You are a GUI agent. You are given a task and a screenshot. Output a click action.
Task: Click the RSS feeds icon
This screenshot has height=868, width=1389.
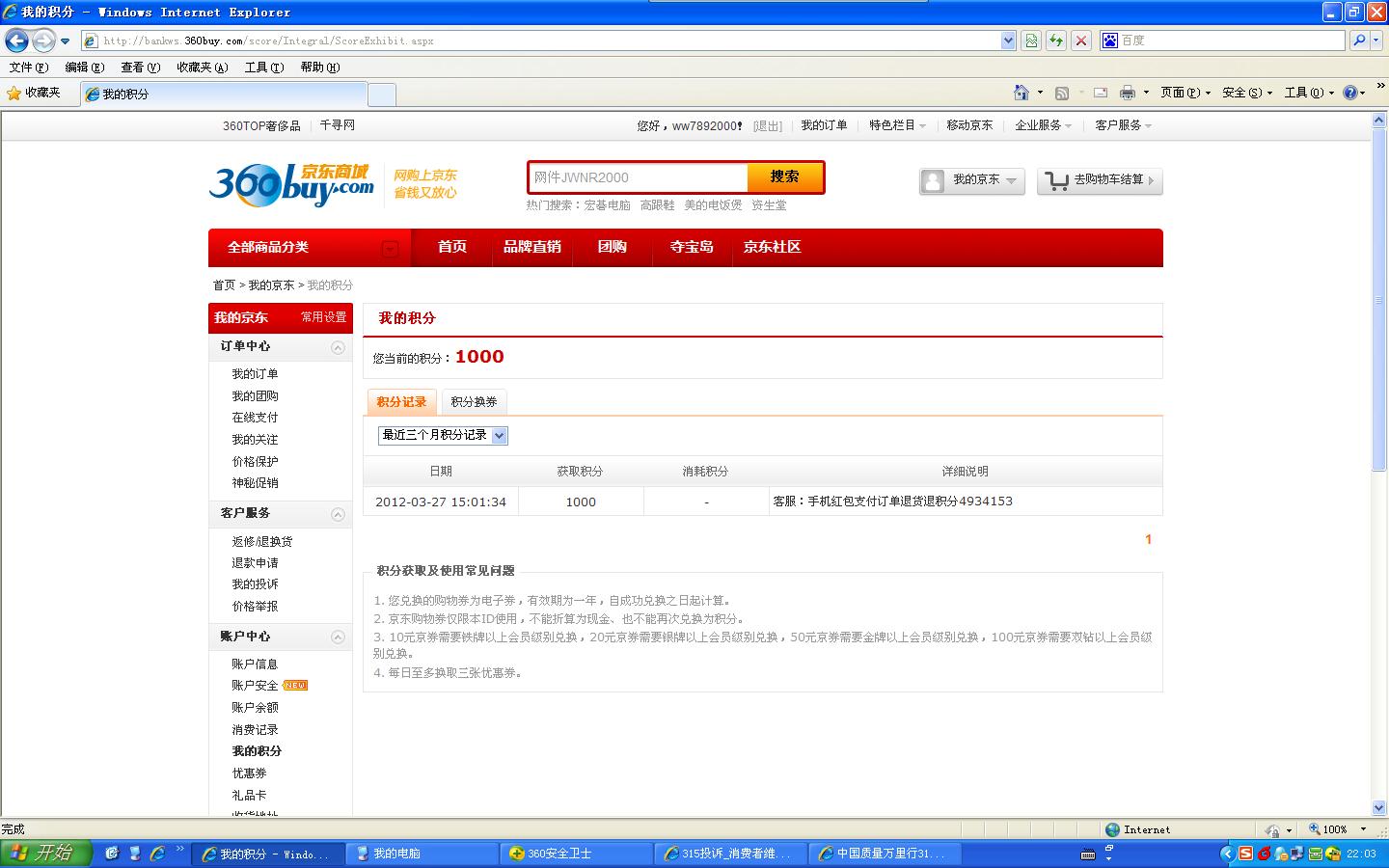click(x=1062, y=93)
